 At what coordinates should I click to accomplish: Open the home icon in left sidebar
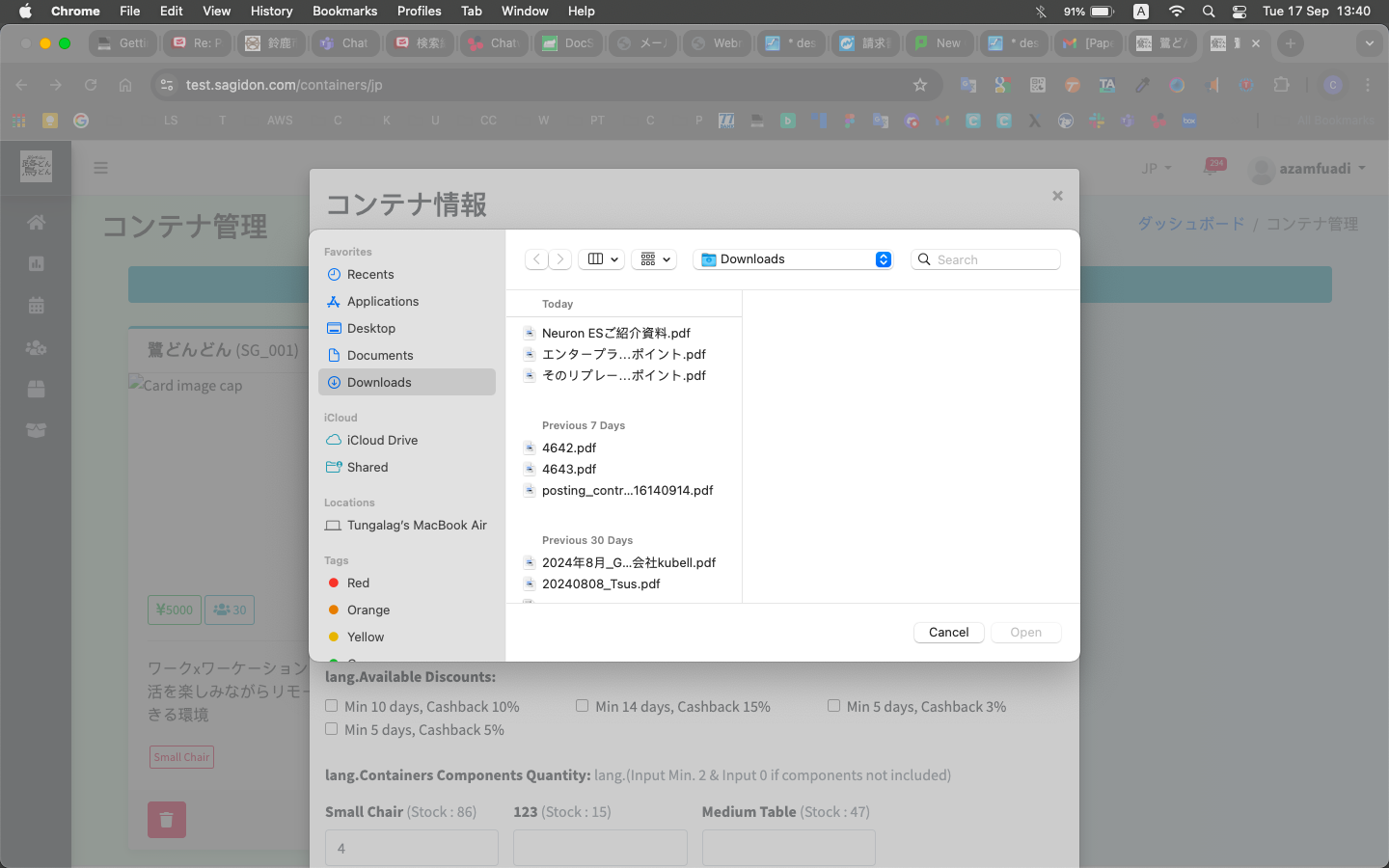36,223
